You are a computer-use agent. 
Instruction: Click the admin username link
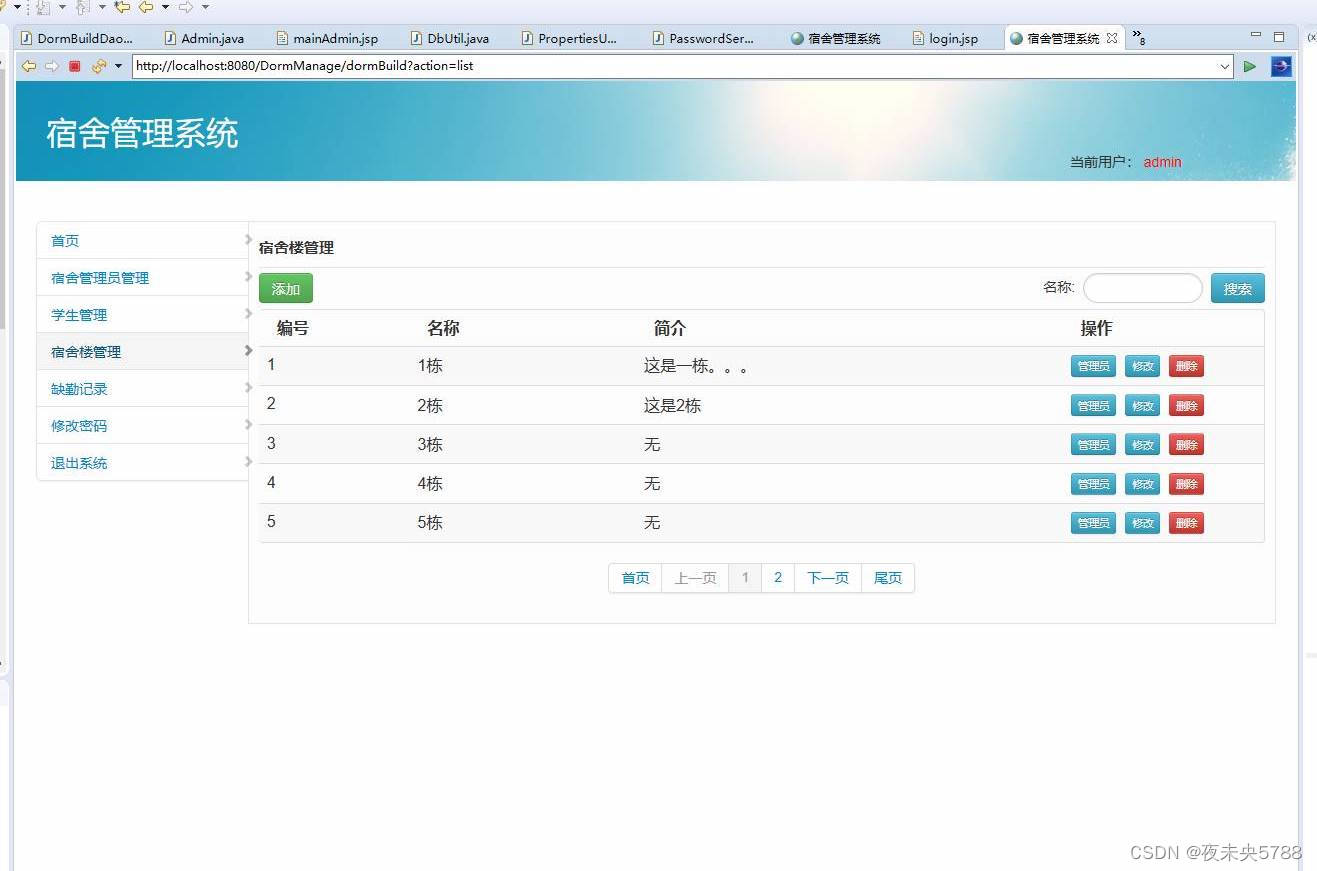(x=1161, y=162)
